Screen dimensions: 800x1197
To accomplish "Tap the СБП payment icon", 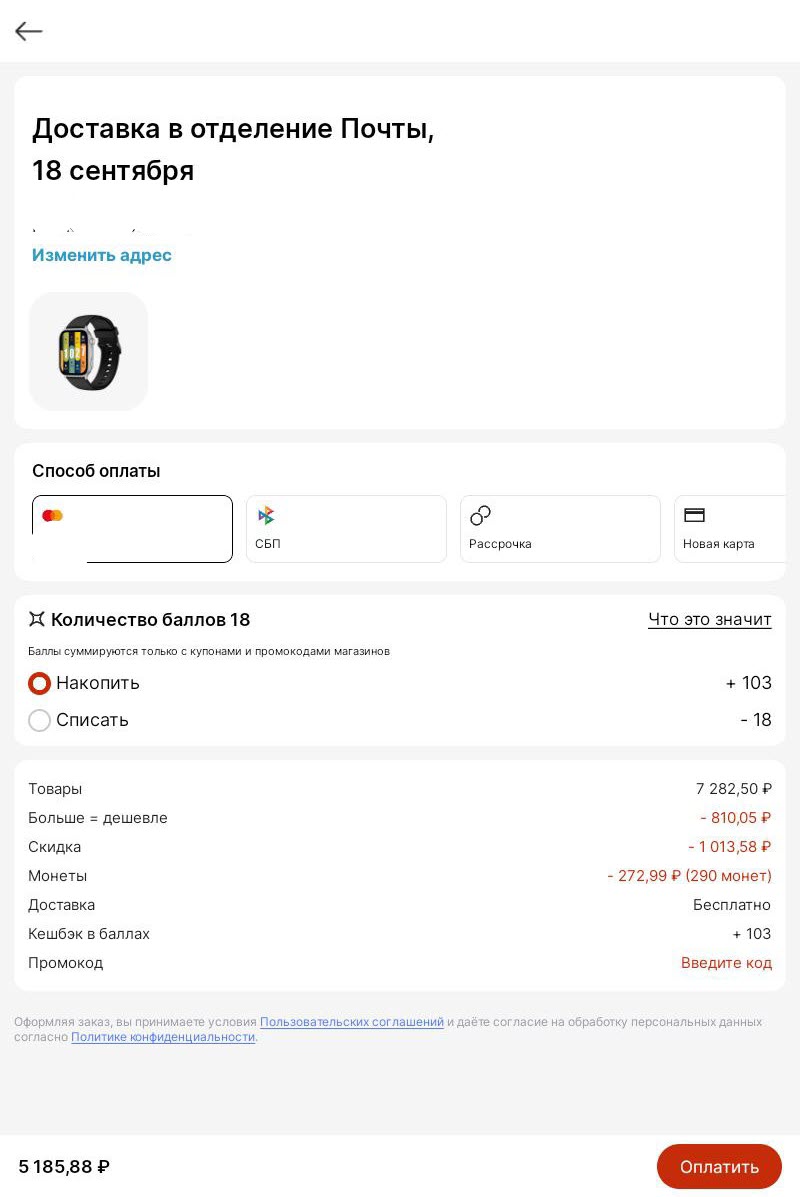I will point(266,515).
